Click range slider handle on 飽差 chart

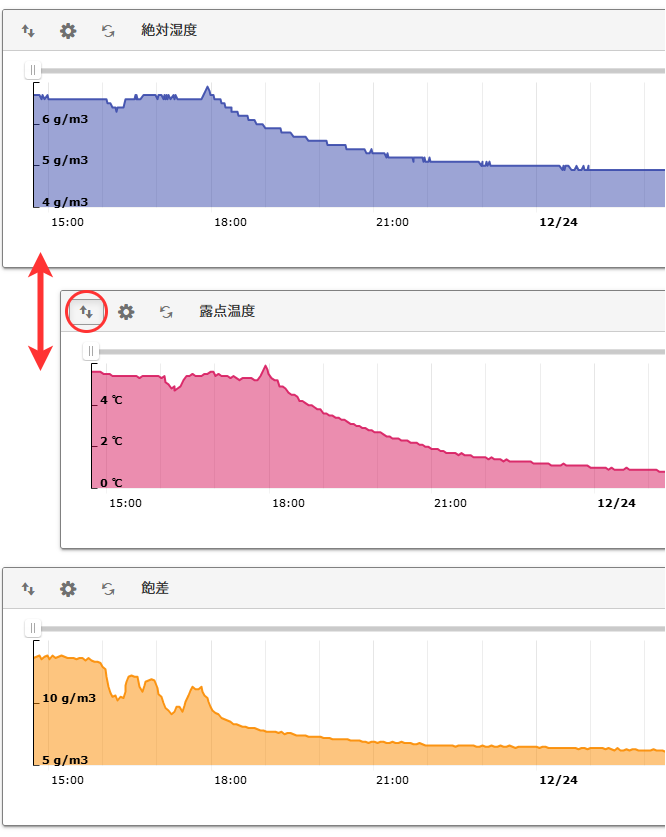point(33,628)
